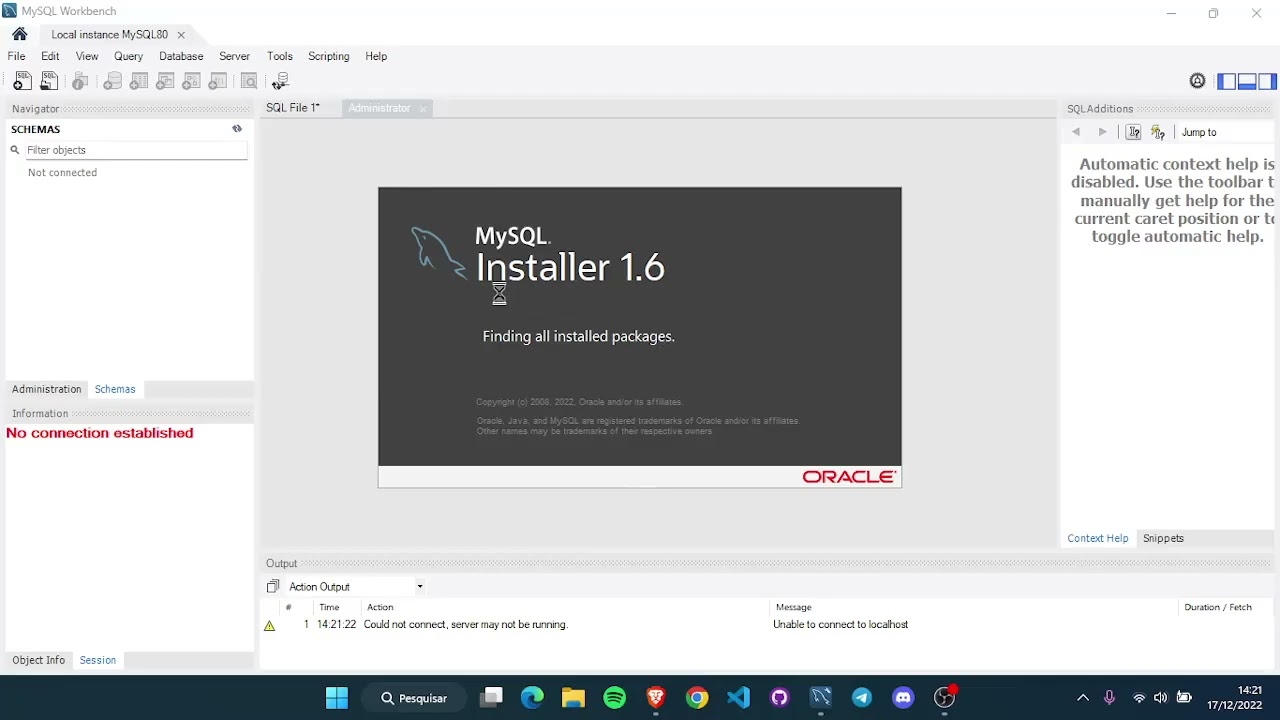This screenshot has height=720, width=1280.
Task: Switch to the Administrator tab
Action: (379, 108)
